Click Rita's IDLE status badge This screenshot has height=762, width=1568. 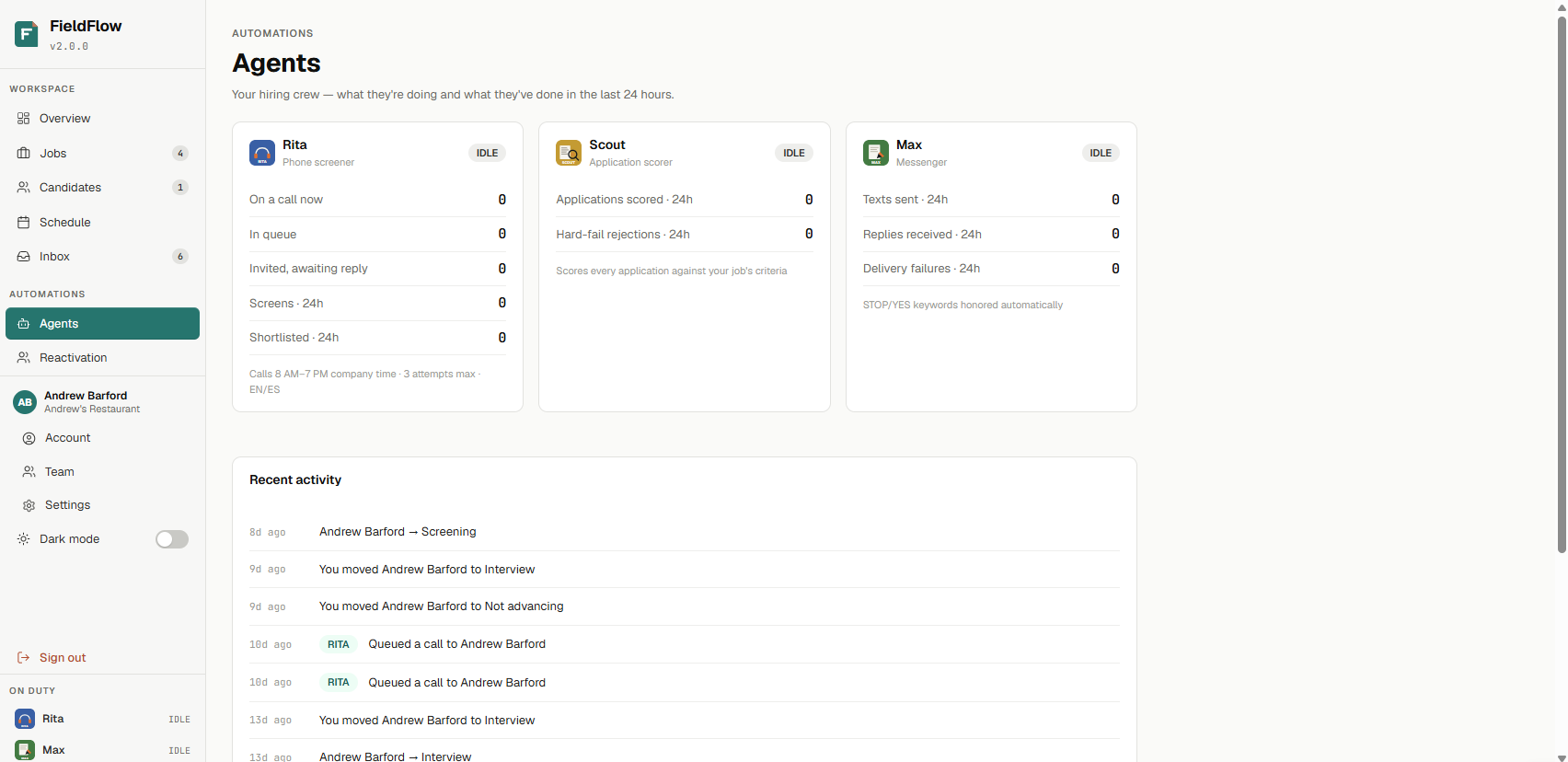(488, 153)
